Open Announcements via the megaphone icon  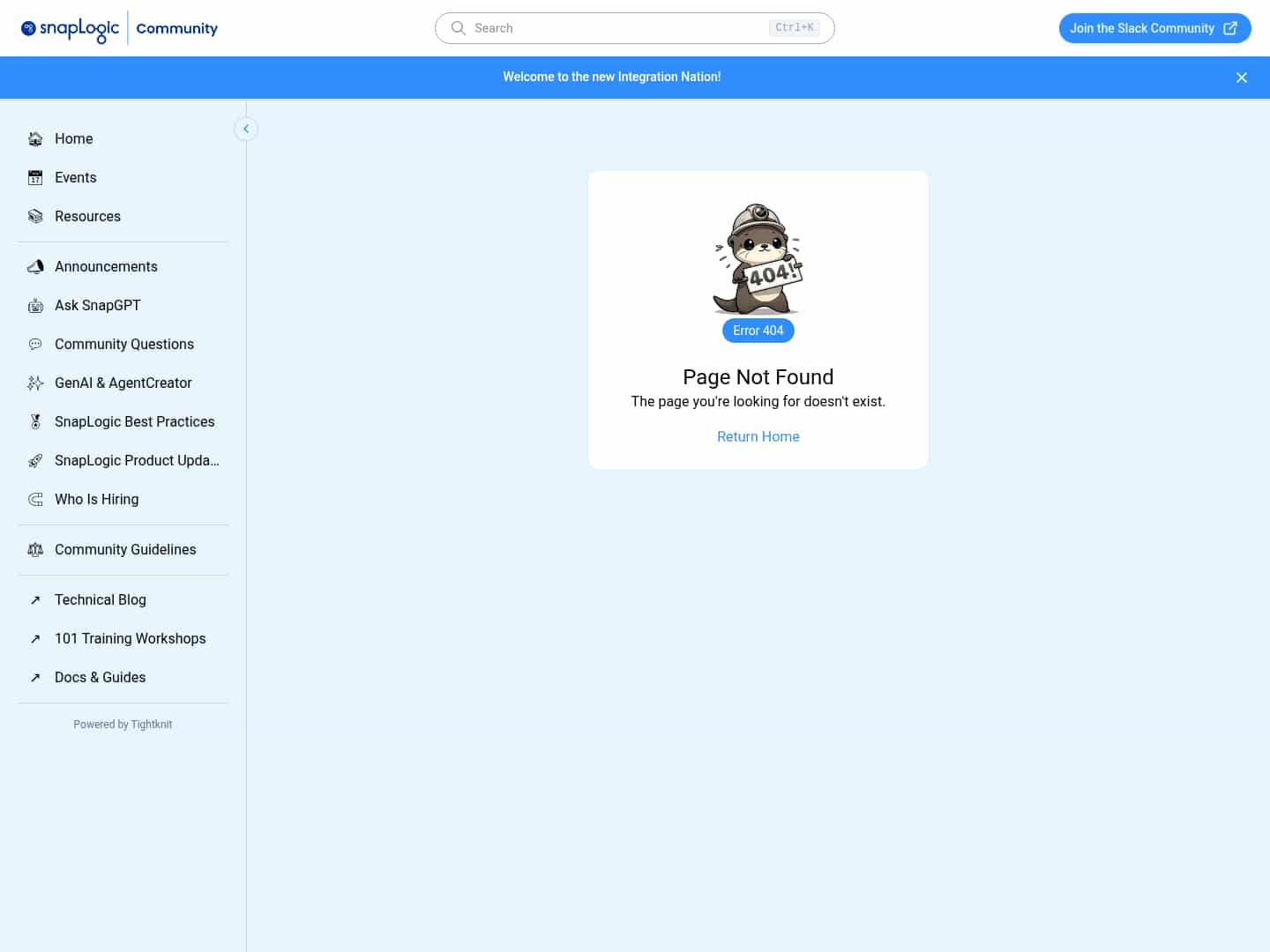[35, 266]
